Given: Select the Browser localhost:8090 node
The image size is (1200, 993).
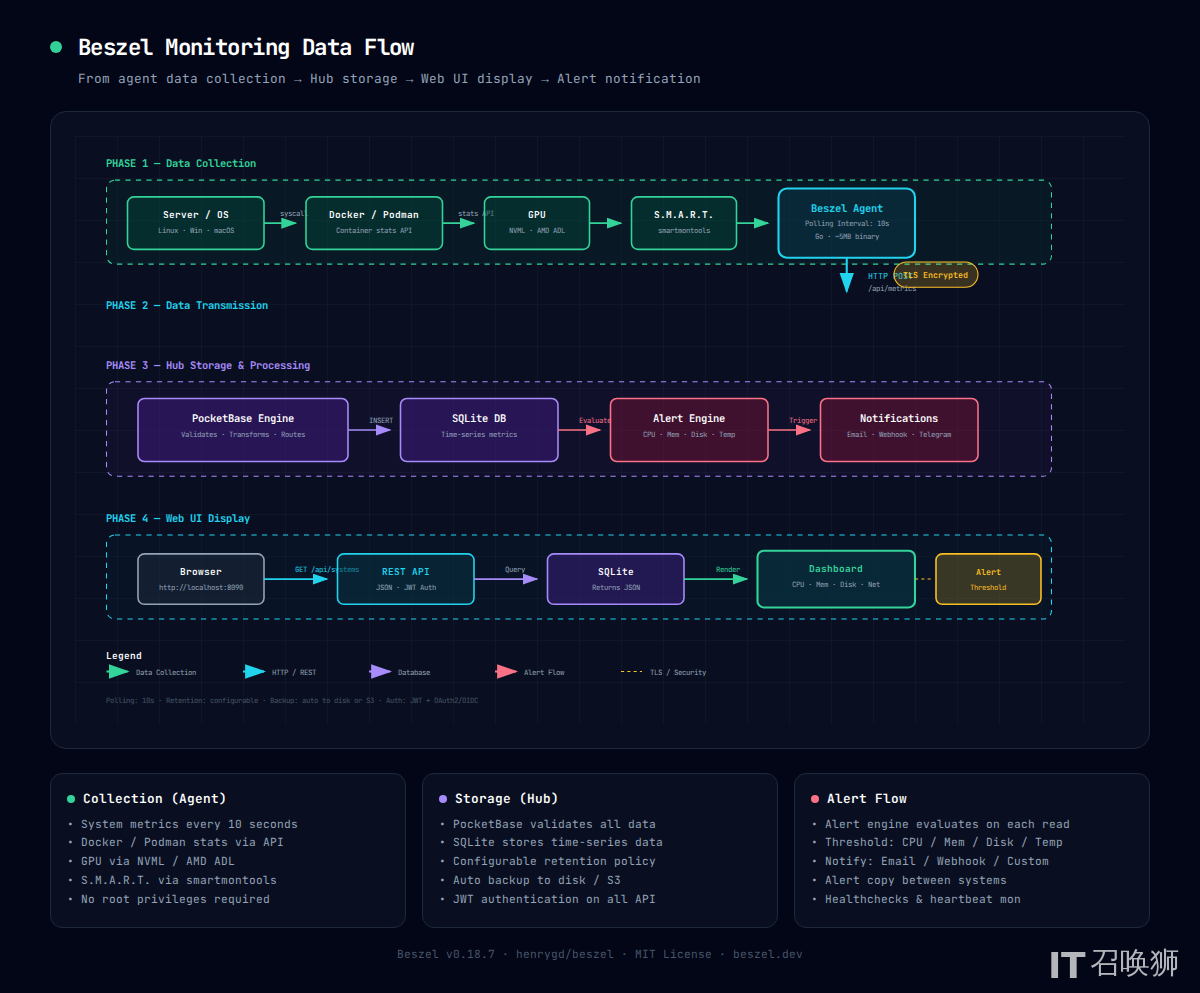Looking at the screenshot, I should [201, 579].
